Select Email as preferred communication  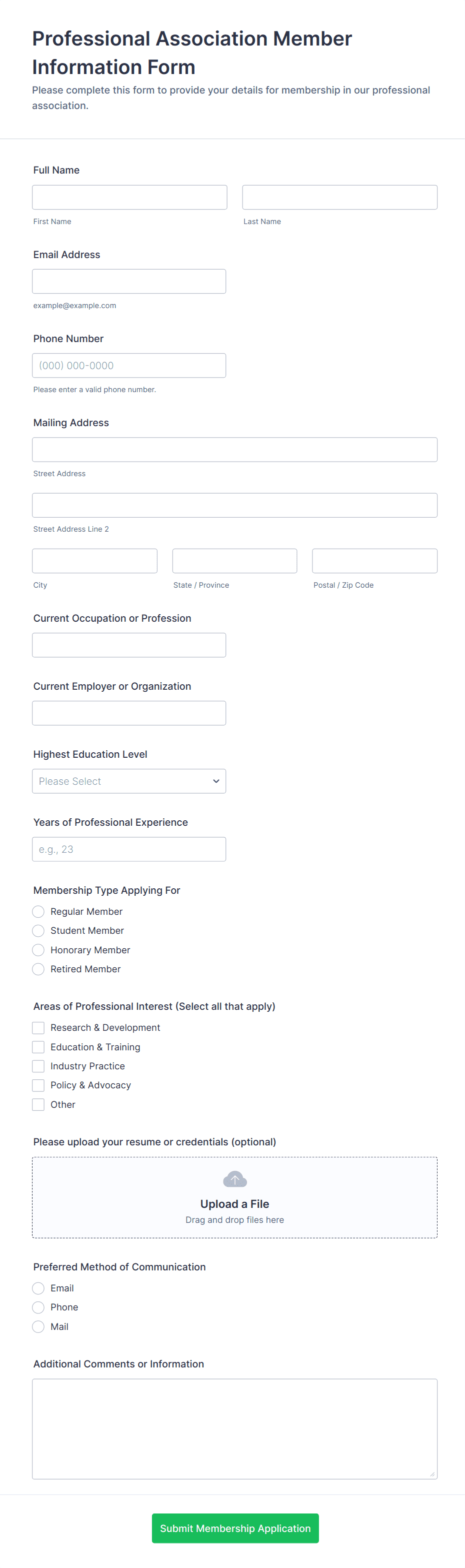38,1288
